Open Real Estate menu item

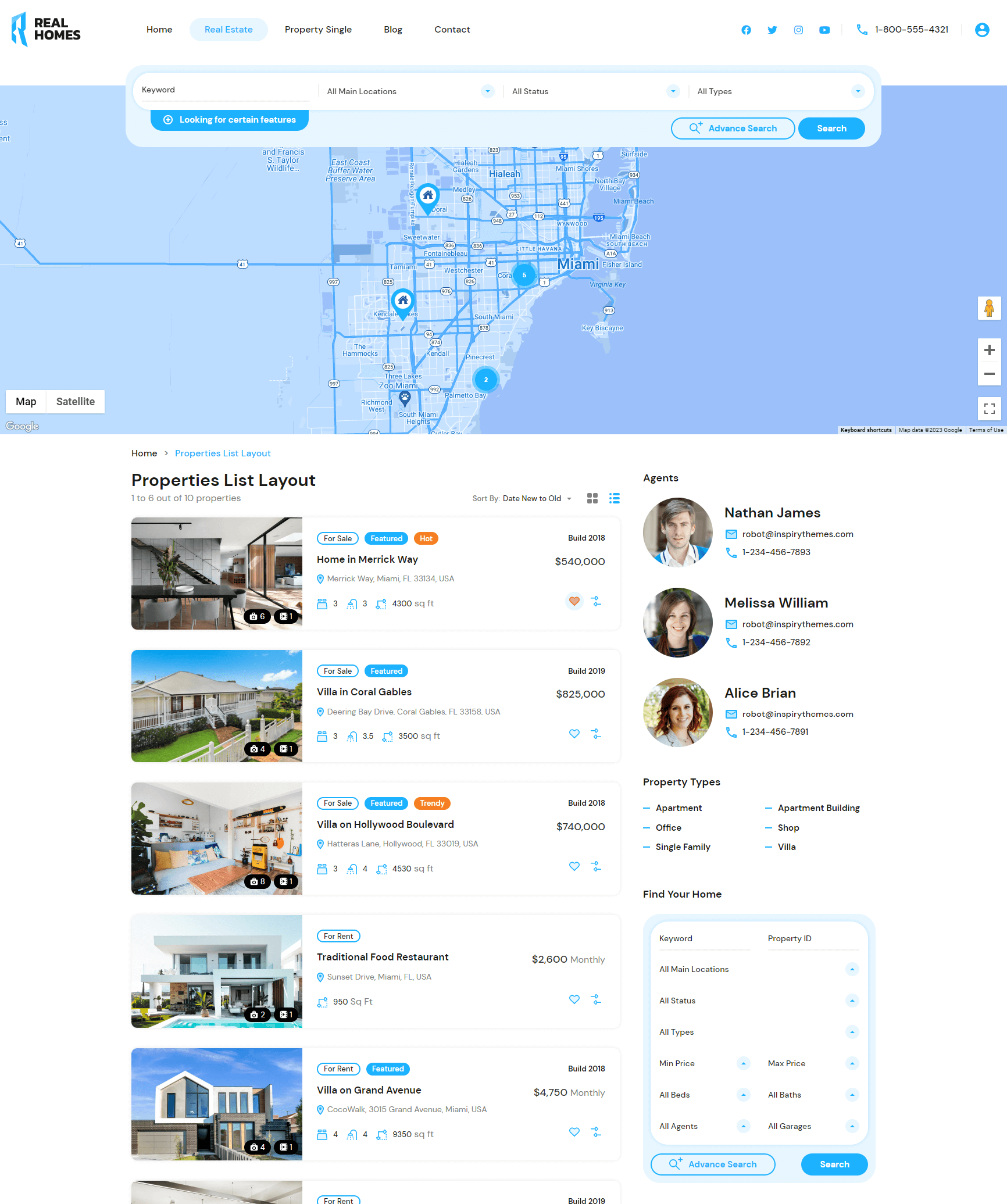[x=228, y=30]
